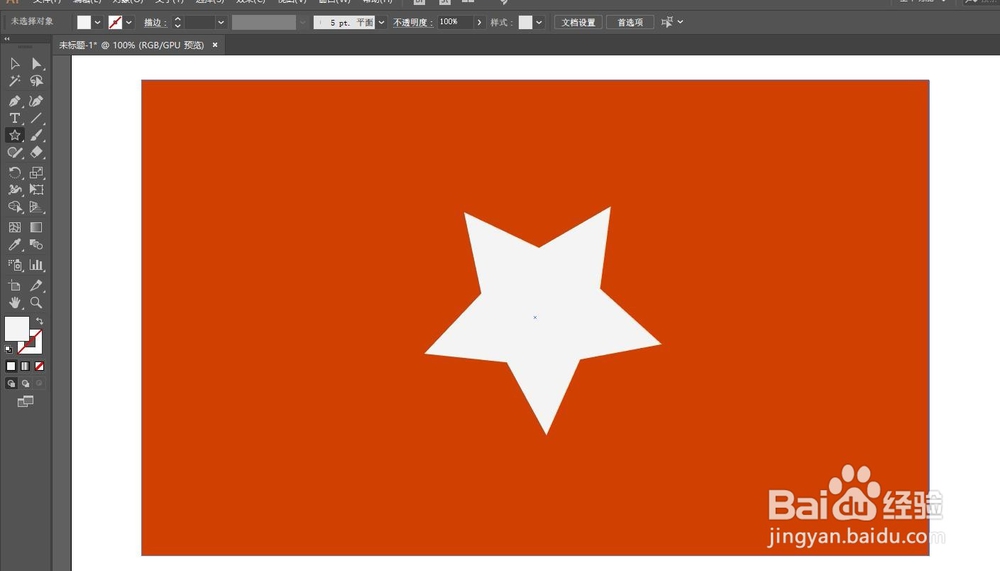Image resolution: width=1000 pixels, height=571 pixels.
Task: Click the control bar stroke color swatch
Action: point(115,22)
